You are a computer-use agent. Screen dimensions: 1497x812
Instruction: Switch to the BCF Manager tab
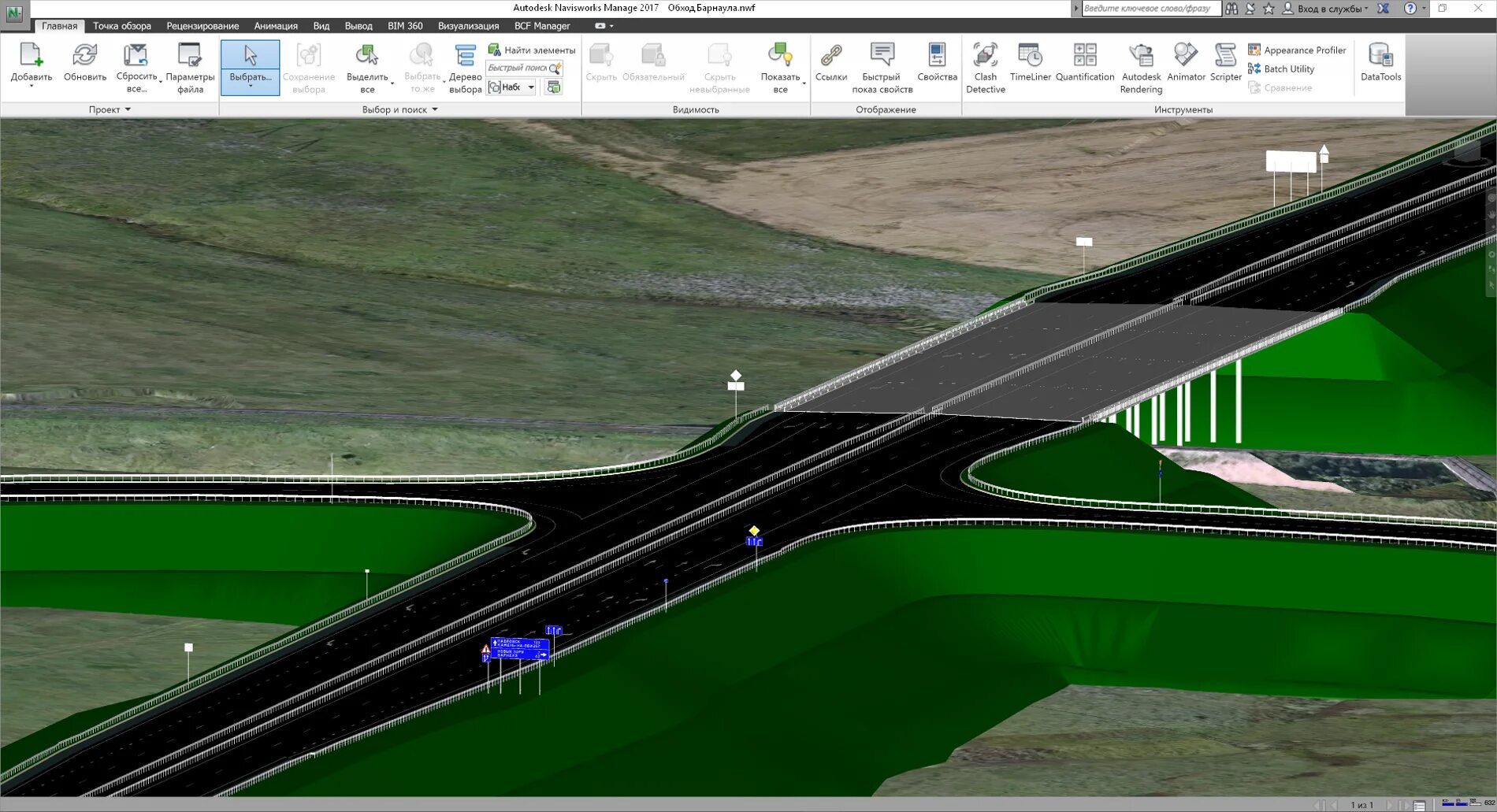point(542,26)
